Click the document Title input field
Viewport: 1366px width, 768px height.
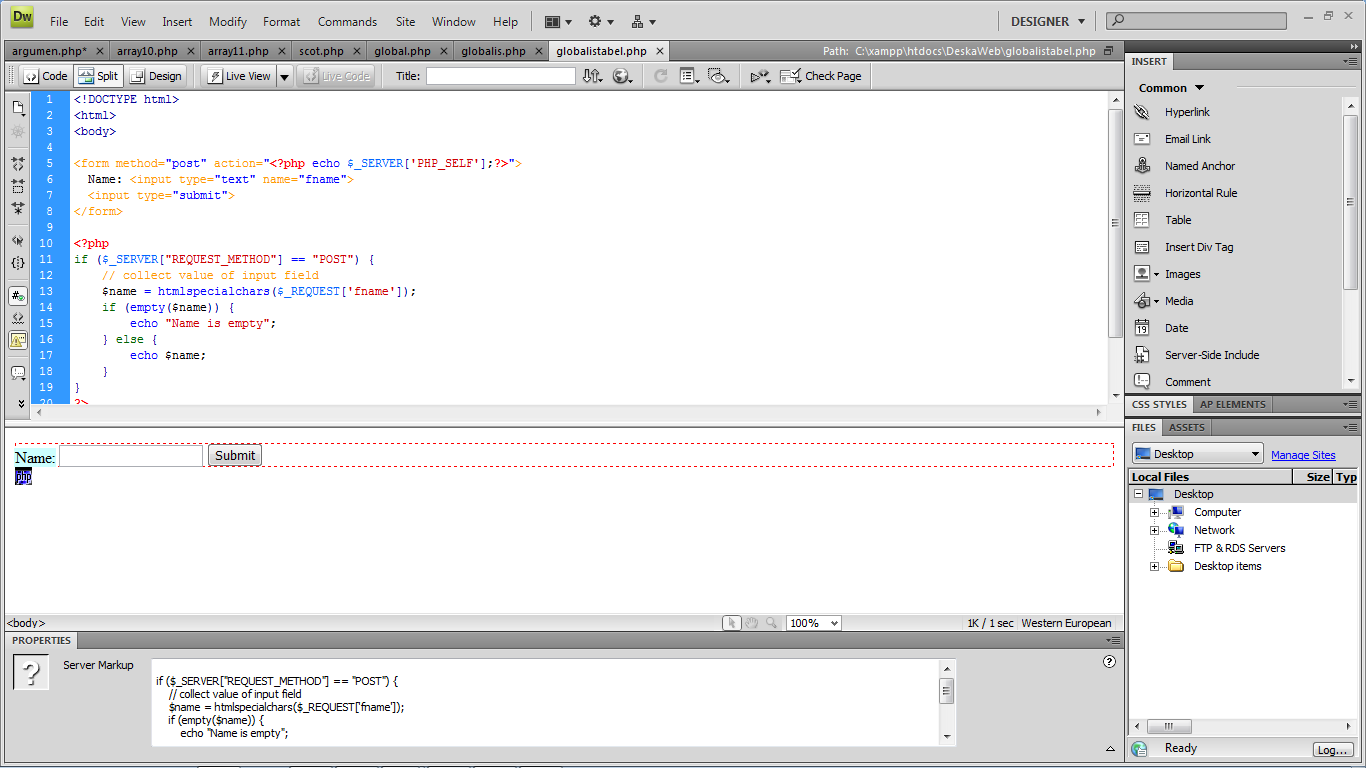point(501,76)
